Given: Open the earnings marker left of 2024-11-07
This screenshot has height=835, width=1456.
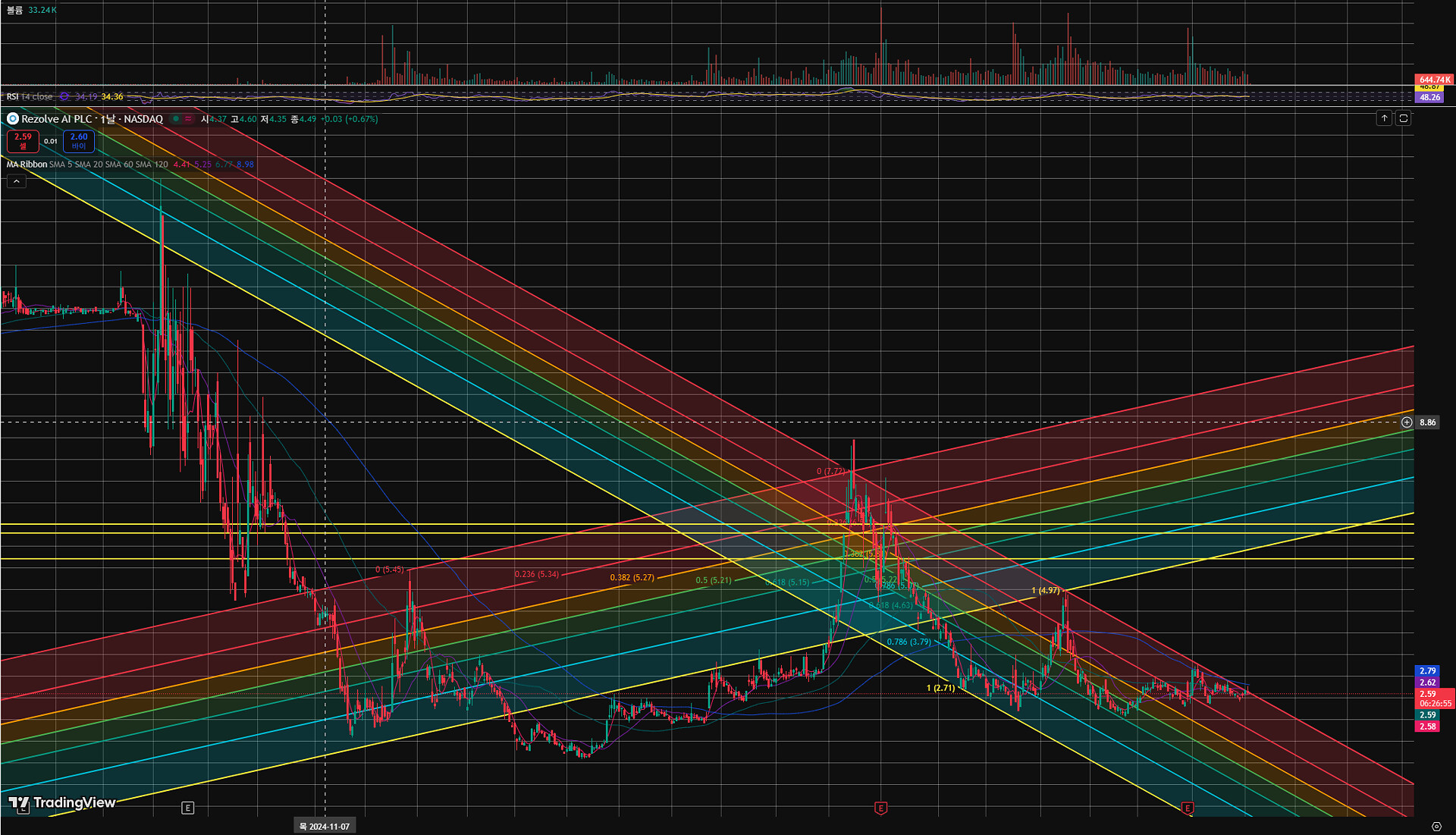Looking at the screenshot, I should point(188,808).
